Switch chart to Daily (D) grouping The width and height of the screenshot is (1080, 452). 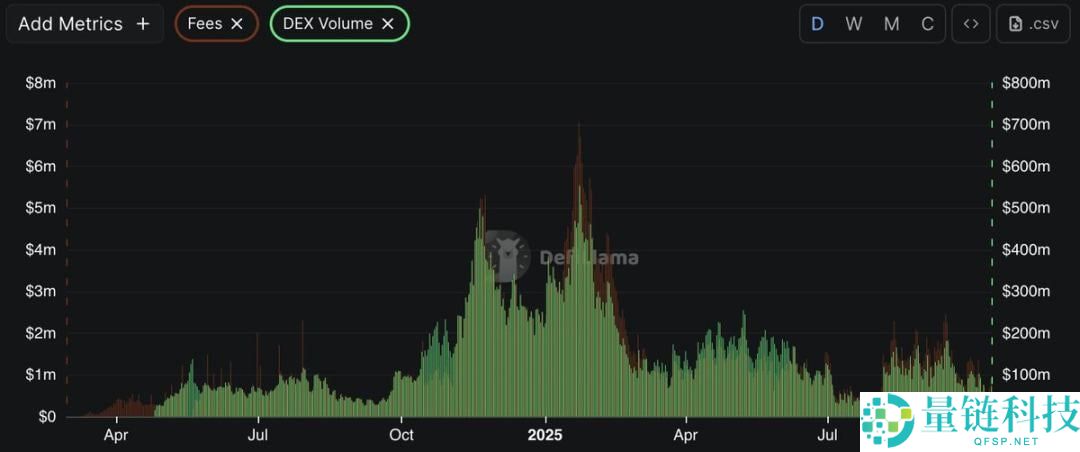coord(817,24)
